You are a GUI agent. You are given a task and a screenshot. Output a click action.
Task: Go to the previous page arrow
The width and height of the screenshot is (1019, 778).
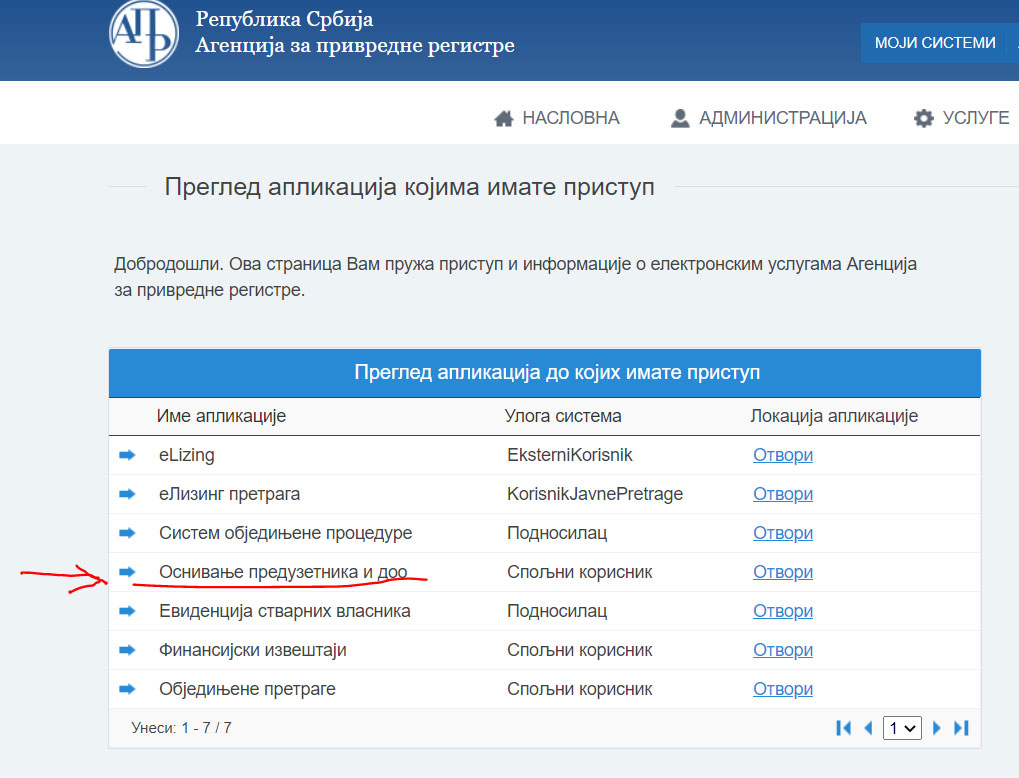868,728
